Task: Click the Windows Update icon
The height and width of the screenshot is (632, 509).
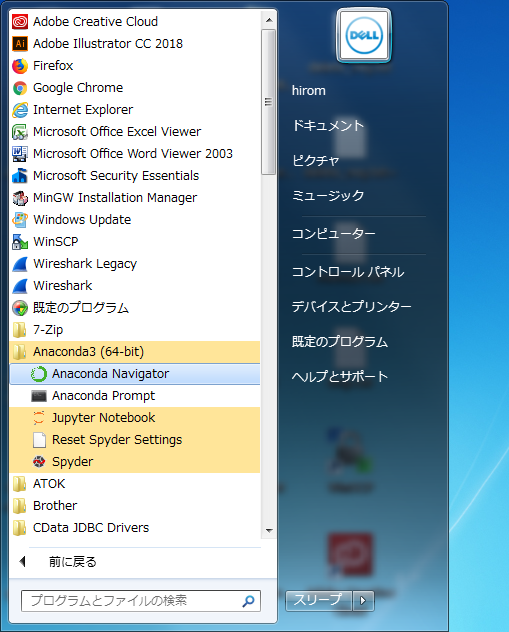Action: pos(20,220)
